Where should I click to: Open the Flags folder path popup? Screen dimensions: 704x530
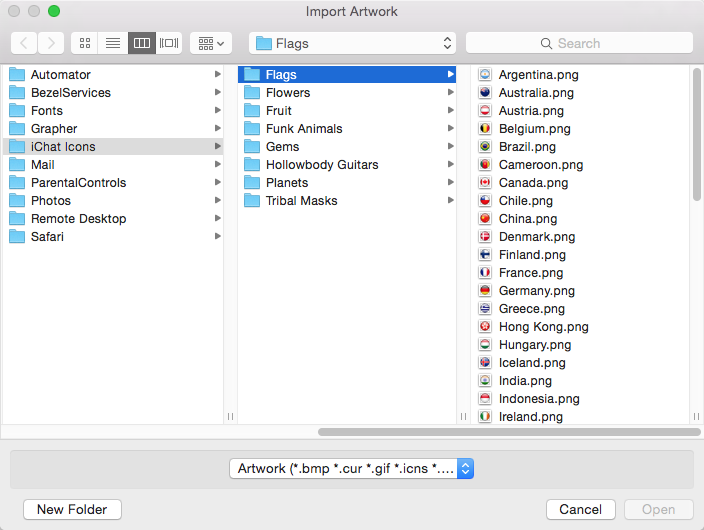[x=352, y=43]
